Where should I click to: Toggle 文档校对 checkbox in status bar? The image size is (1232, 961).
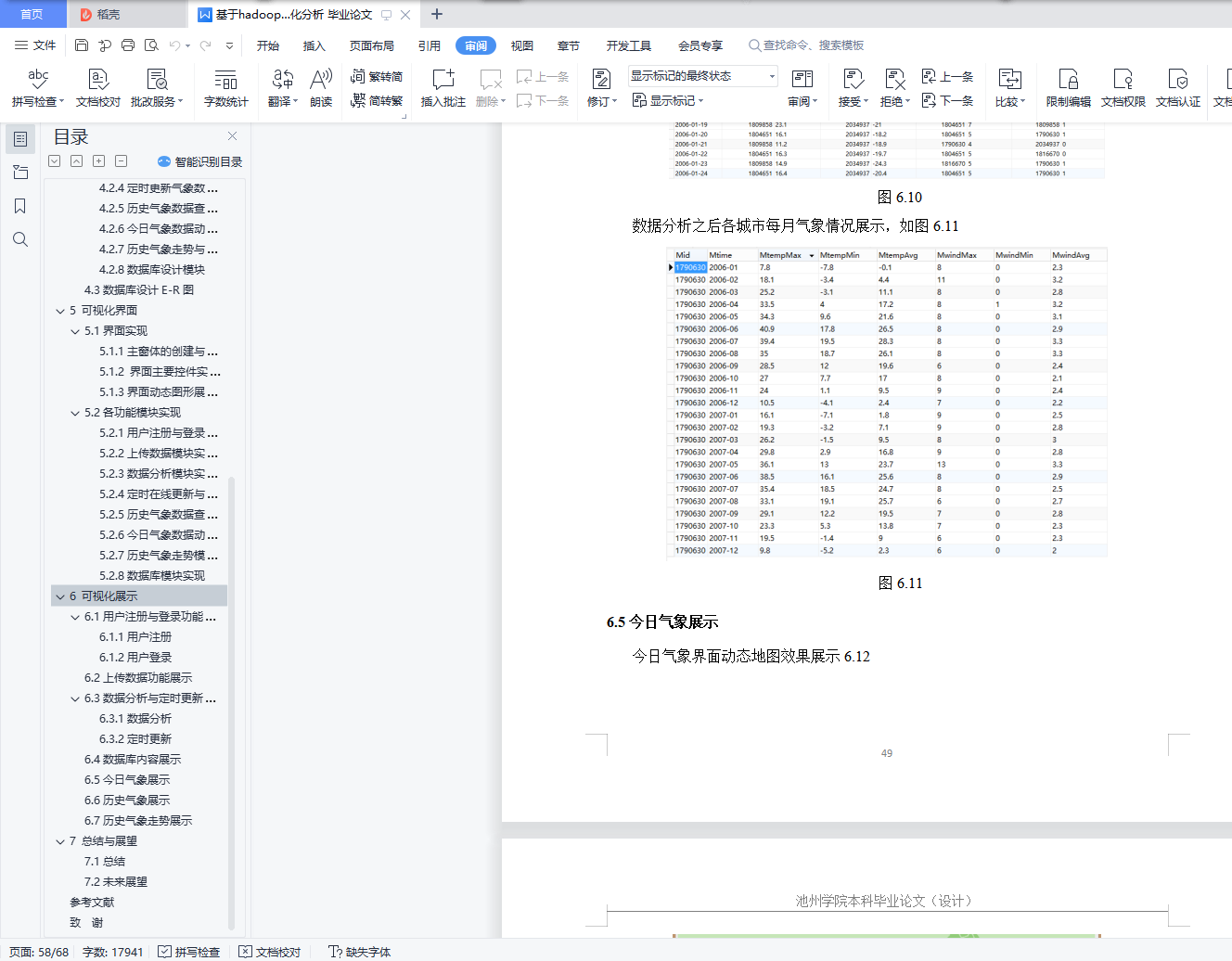click(x=270, y=952)
